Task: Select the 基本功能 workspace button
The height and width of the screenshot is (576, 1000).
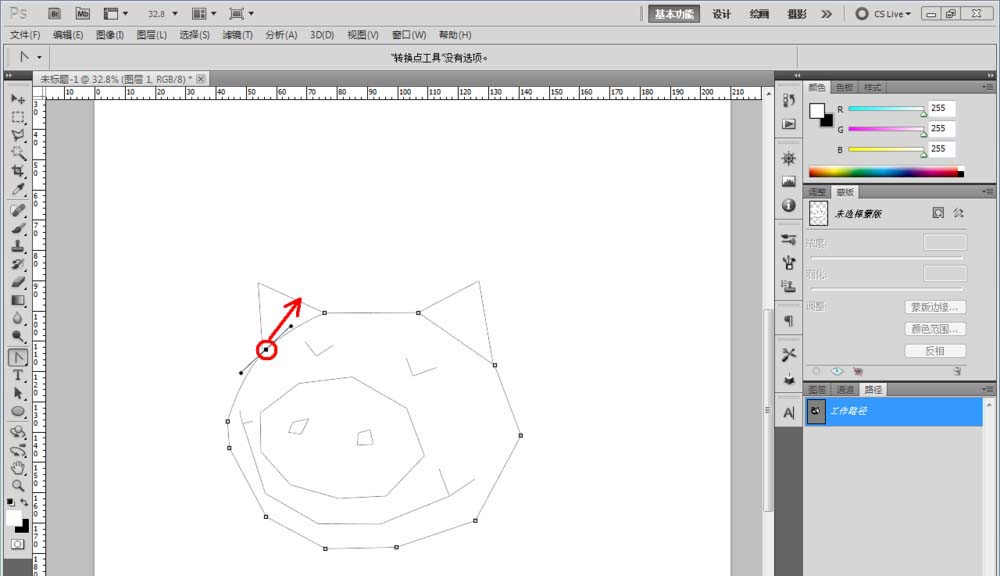Action: tap(674, 14)
